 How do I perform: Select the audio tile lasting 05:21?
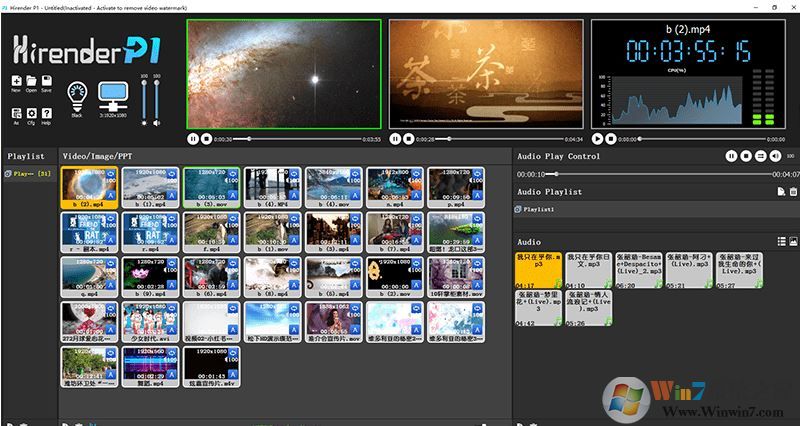[689, 270]
